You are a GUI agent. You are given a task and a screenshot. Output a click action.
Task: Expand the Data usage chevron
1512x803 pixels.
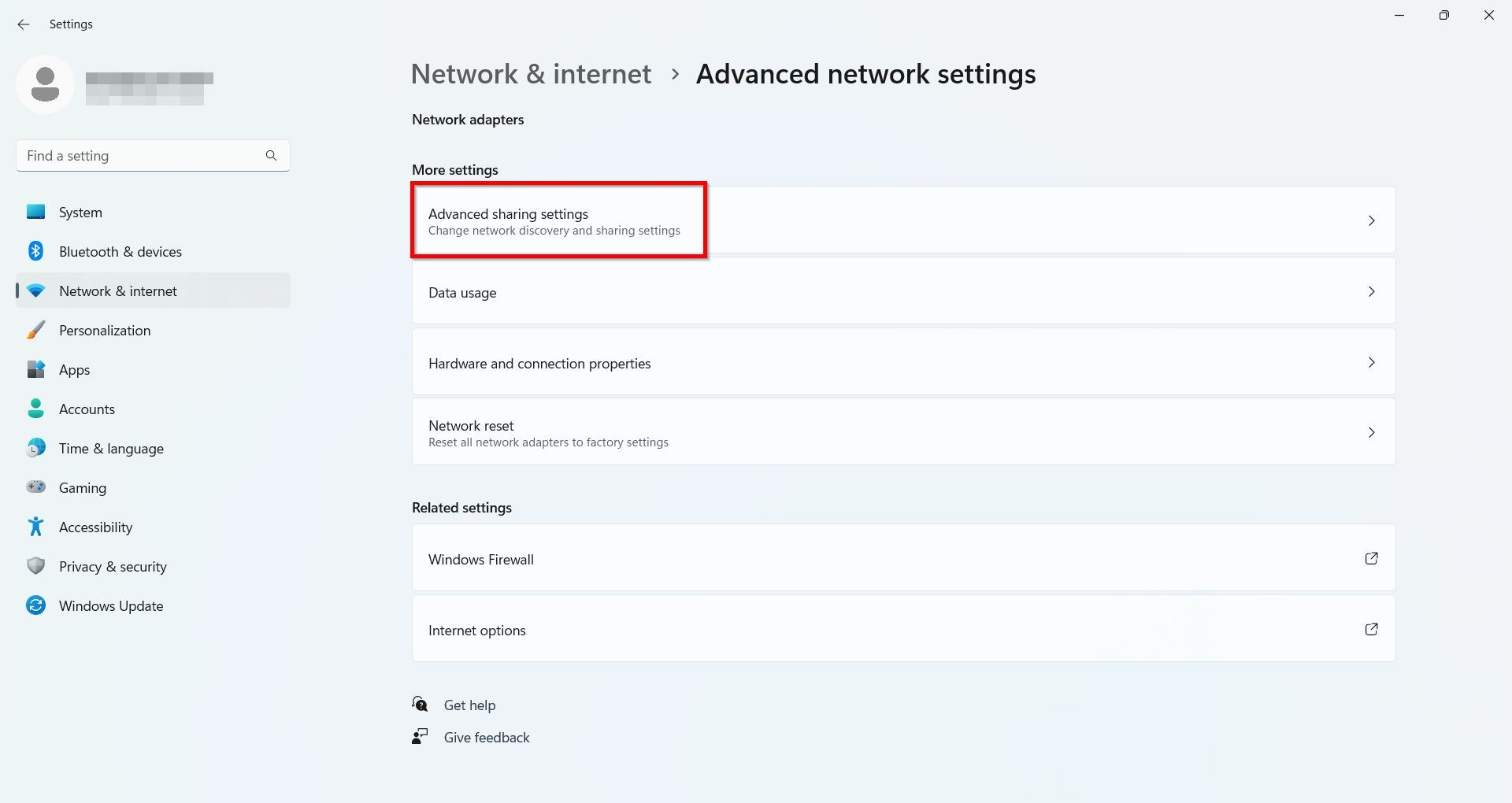click(x=1371, y=291)
